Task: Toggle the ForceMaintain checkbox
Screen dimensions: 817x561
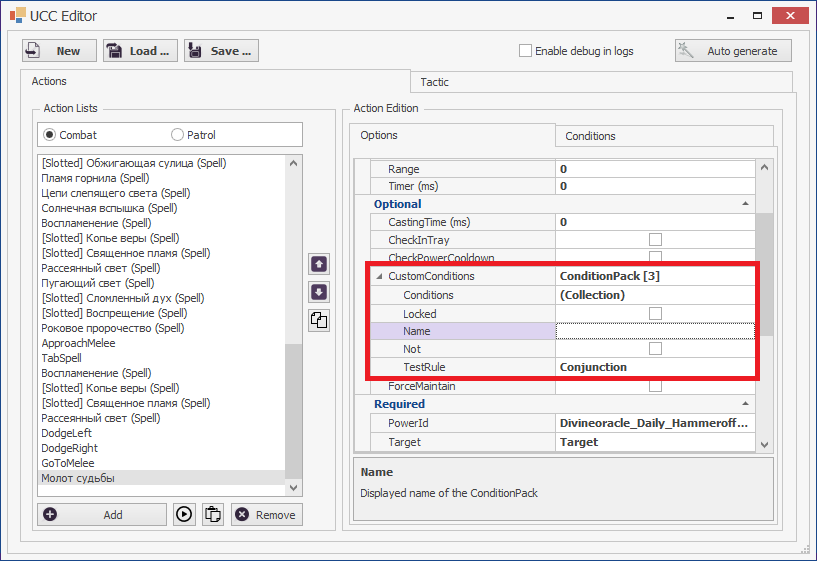Action: click(655, 386)
